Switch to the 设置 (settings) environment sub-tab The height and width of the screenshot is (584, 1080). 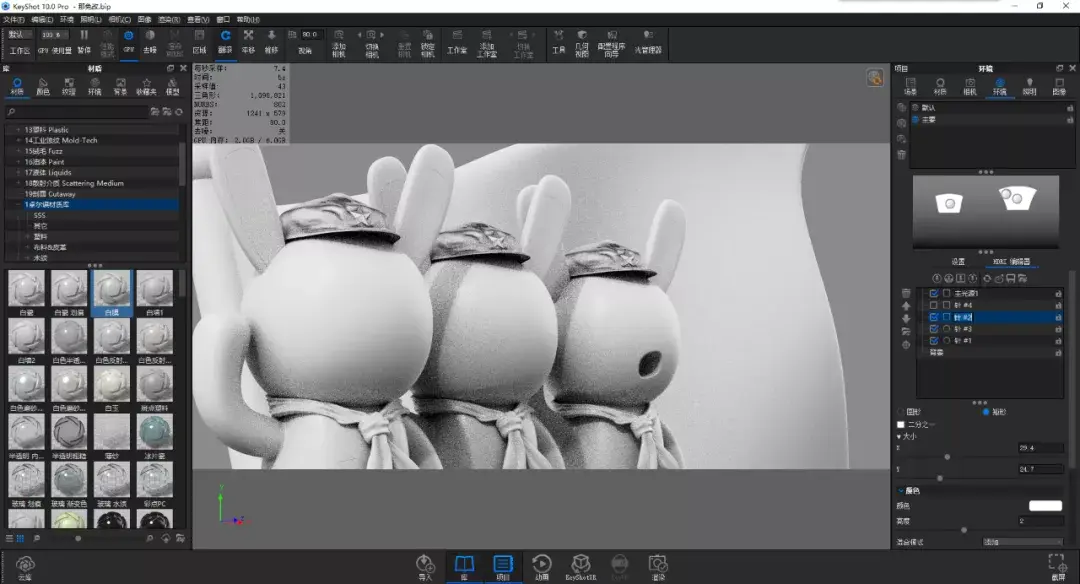tap(958, 262)
